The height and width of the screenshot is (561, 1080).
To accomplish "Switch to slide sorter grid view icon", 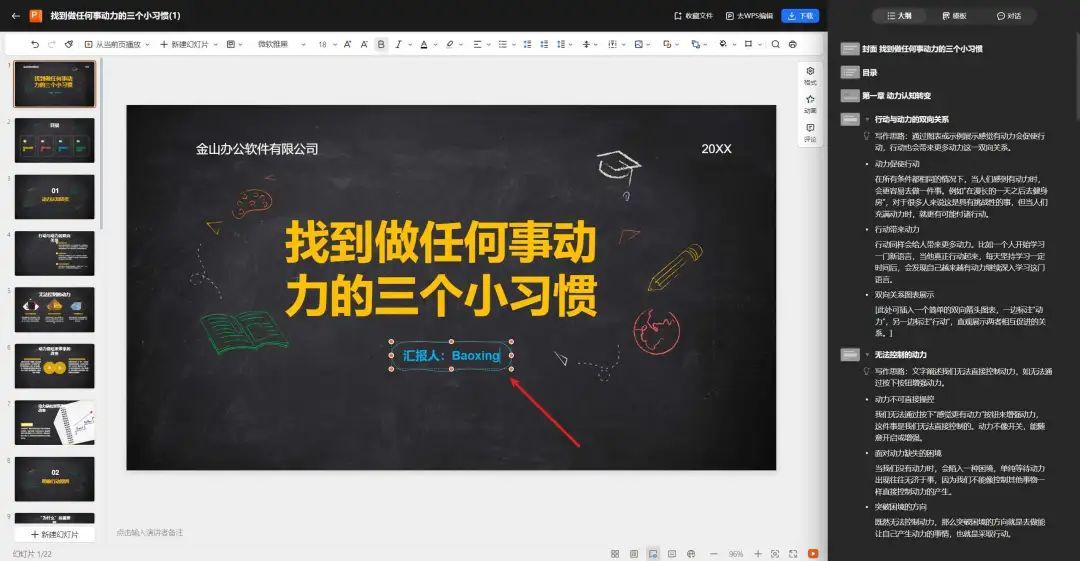I will [615, 553].
